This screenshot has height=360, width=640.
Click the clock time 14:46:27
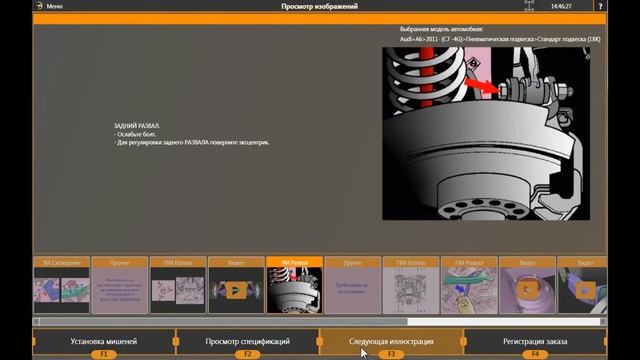pos(561,6)
